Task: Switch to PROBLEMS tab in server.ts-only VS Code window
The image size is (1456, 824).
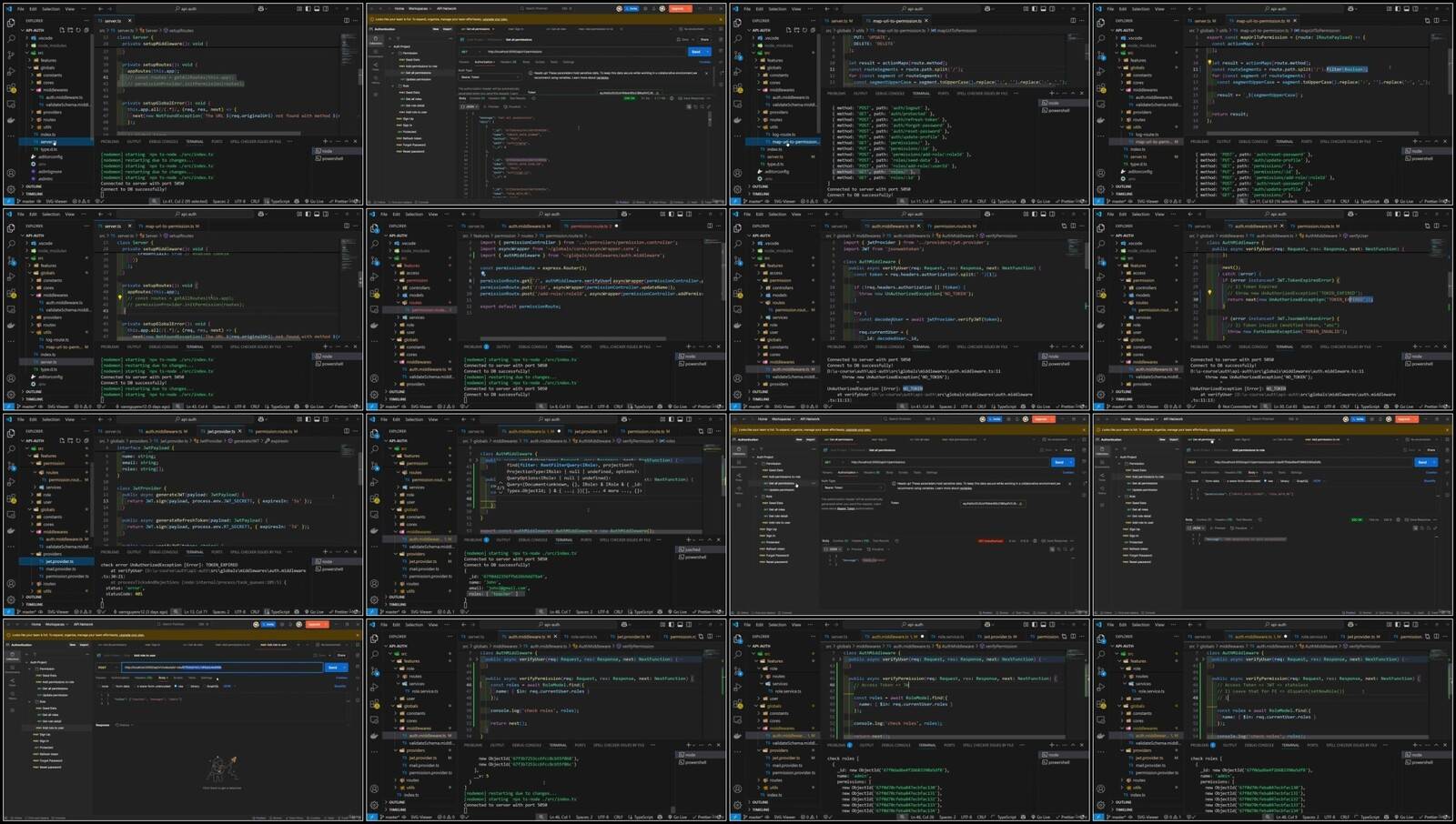Action: (x=110, y=142)
